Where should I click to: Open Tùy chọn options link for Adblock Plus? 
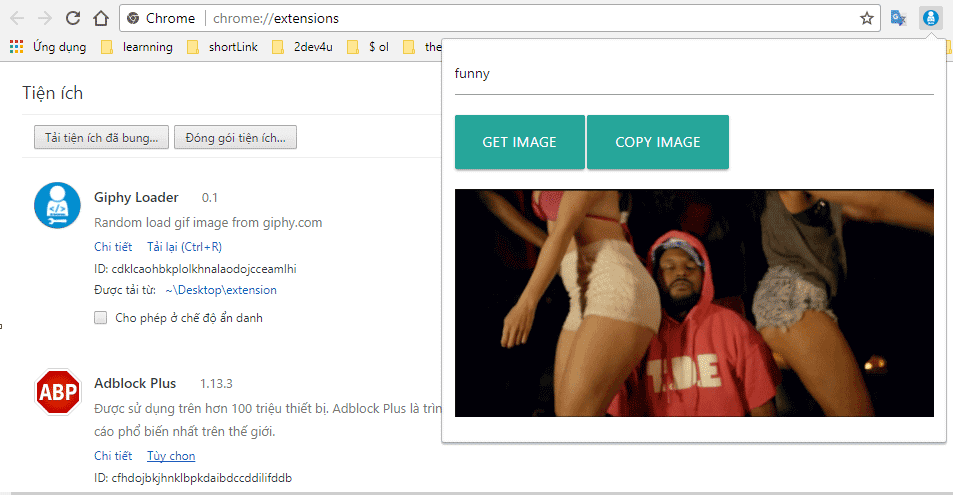click(171, 456)
